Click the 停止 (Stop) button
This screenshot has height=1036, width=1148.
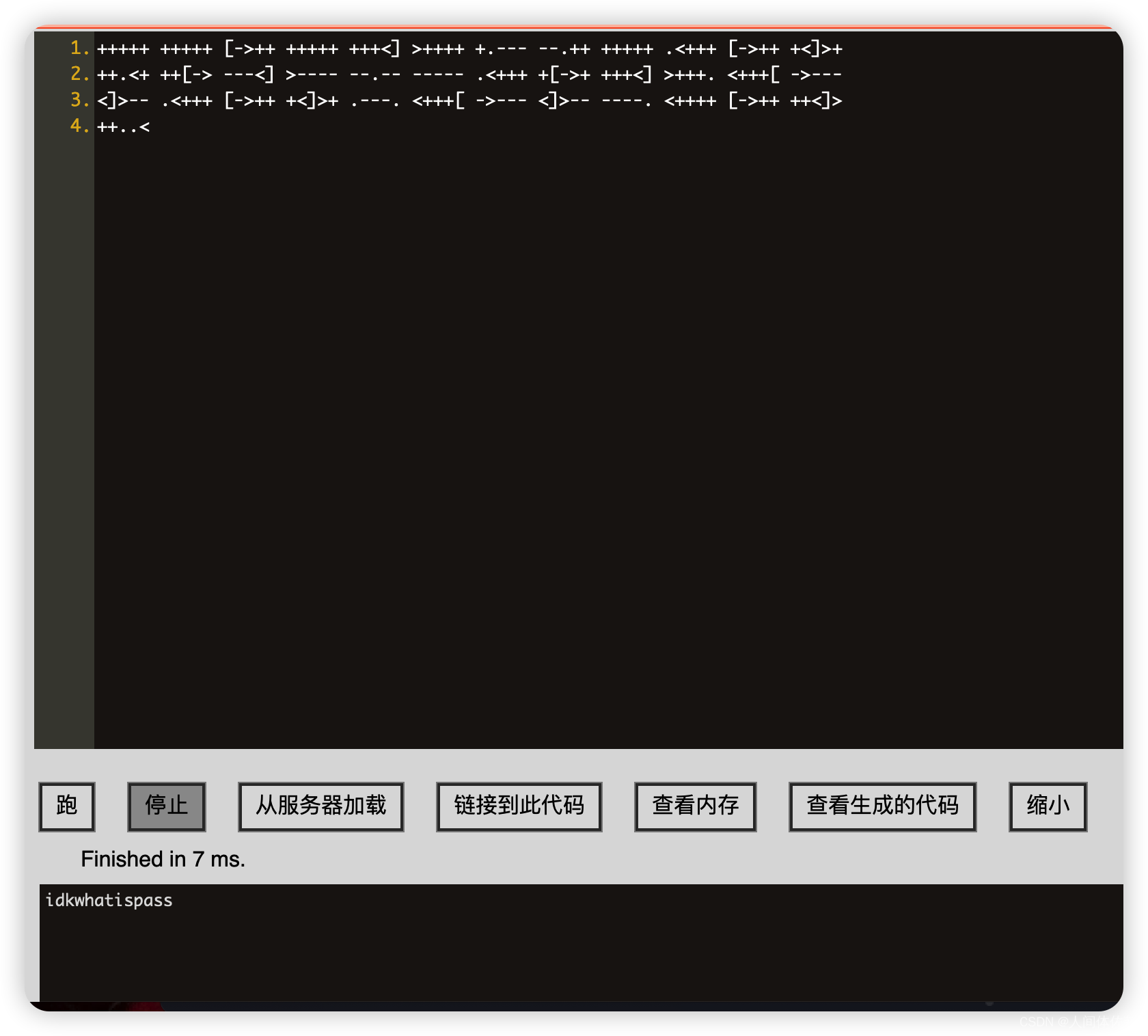167,806
